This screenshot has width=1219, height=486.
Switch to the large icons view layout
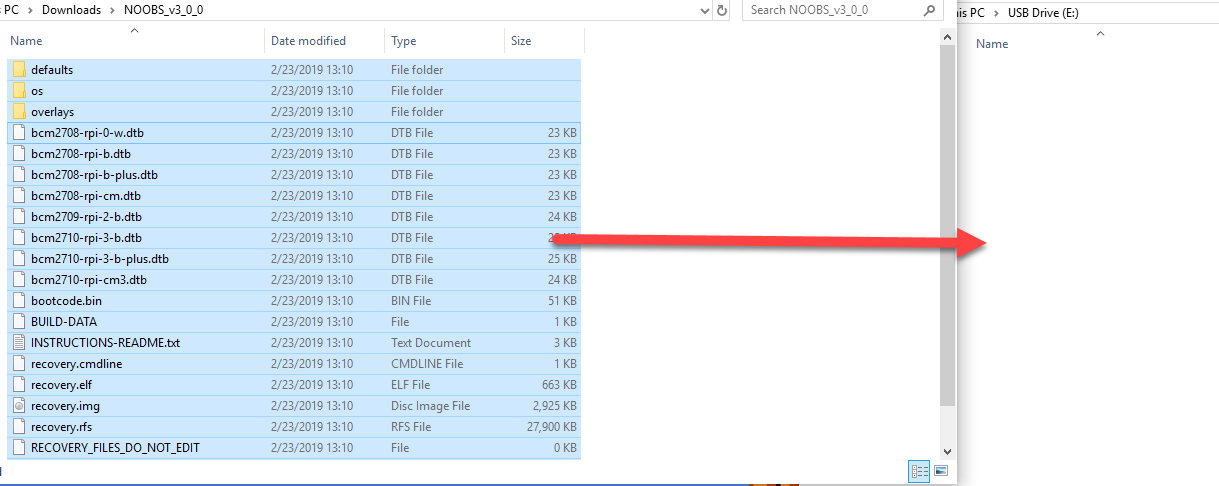pyautogui.click(x=940, y=470)
